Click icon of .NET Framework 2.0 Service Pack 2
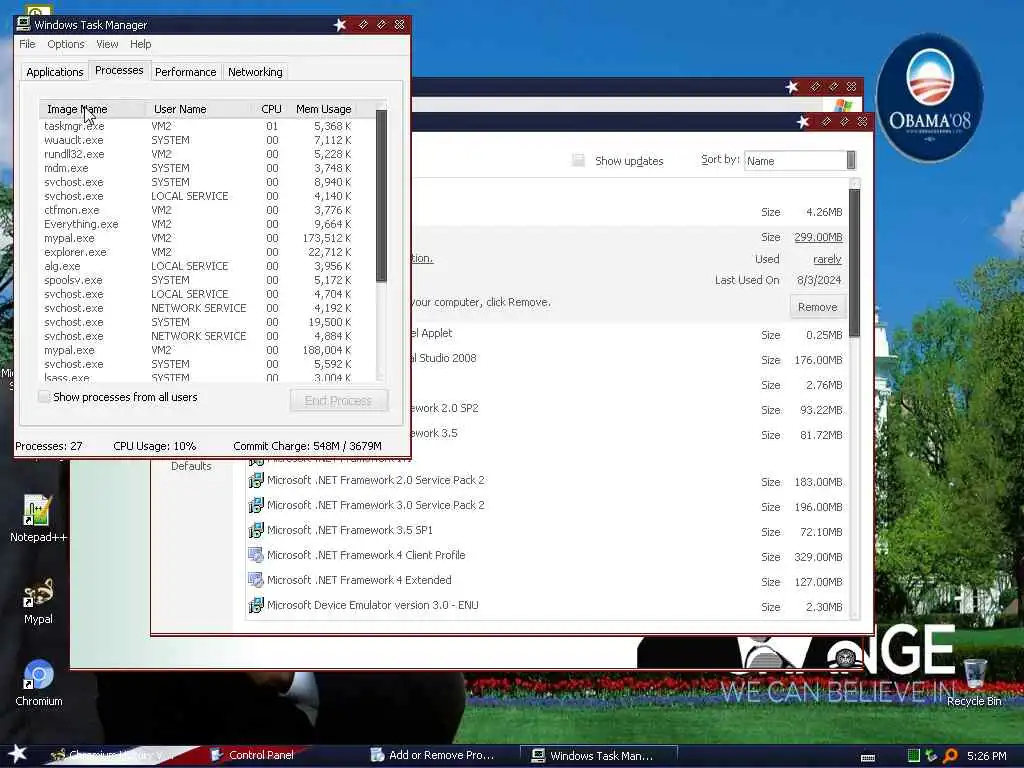Screen dimensions: 1024x768 (x=256, y=481)
